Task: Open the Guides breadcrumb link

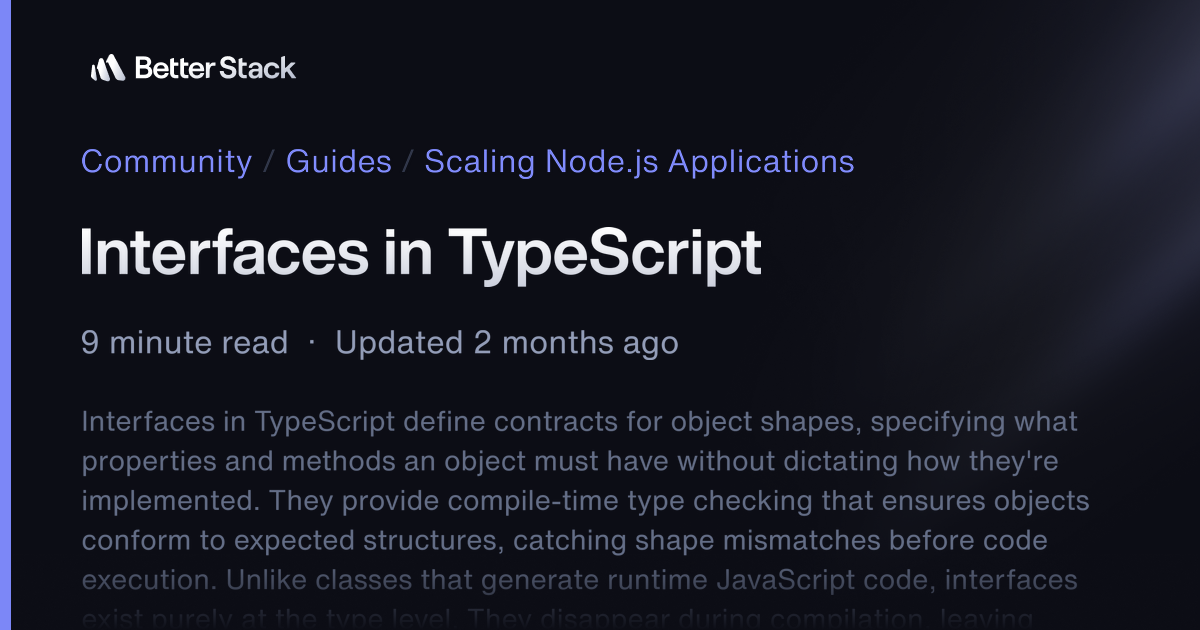Action: (338, 161)
